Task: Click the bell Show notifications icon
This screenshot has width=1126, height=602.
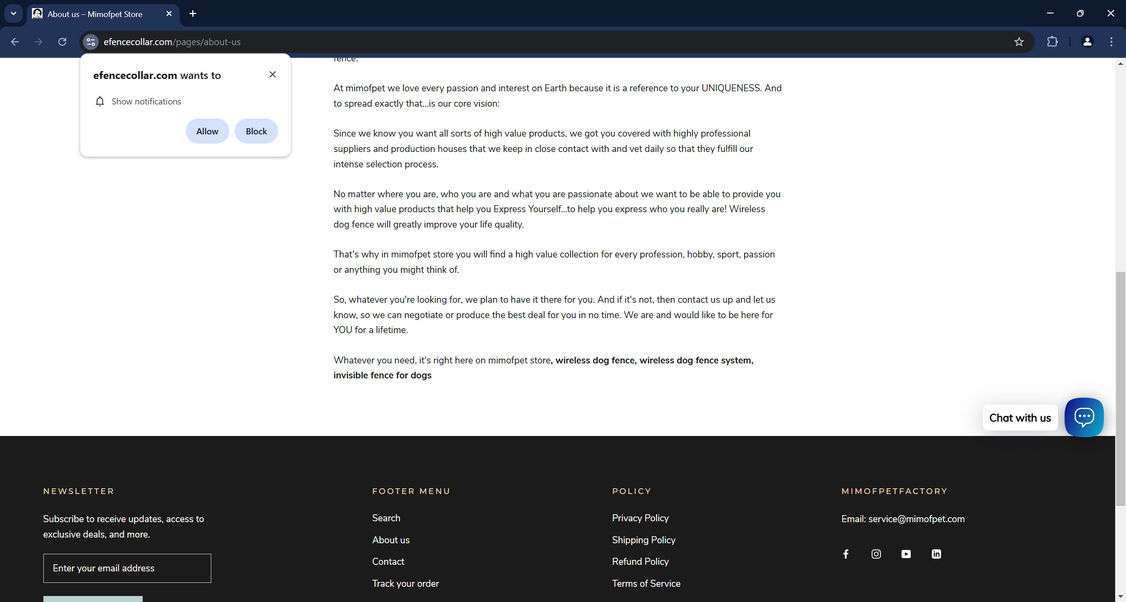Action: coord(100,101)
